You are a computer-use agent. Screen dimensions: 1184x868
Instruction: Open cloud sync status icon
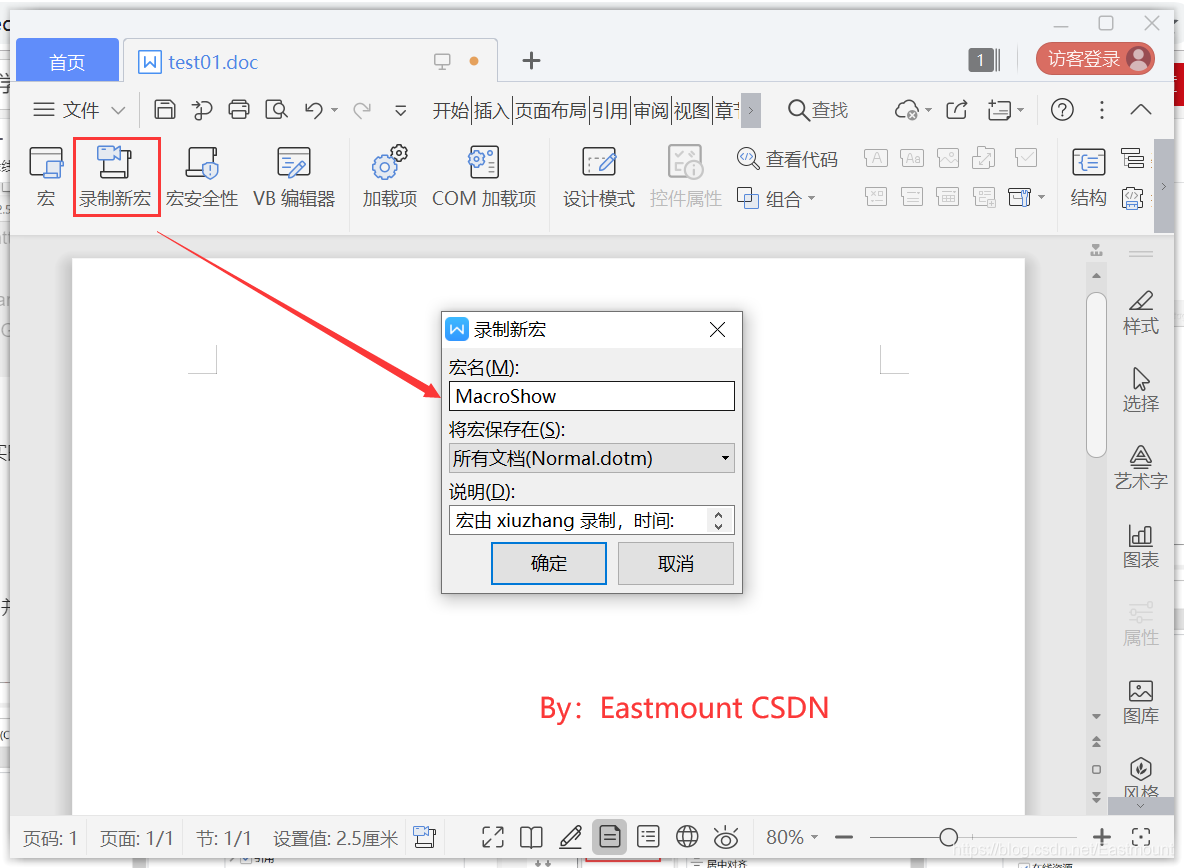point(907,110)
